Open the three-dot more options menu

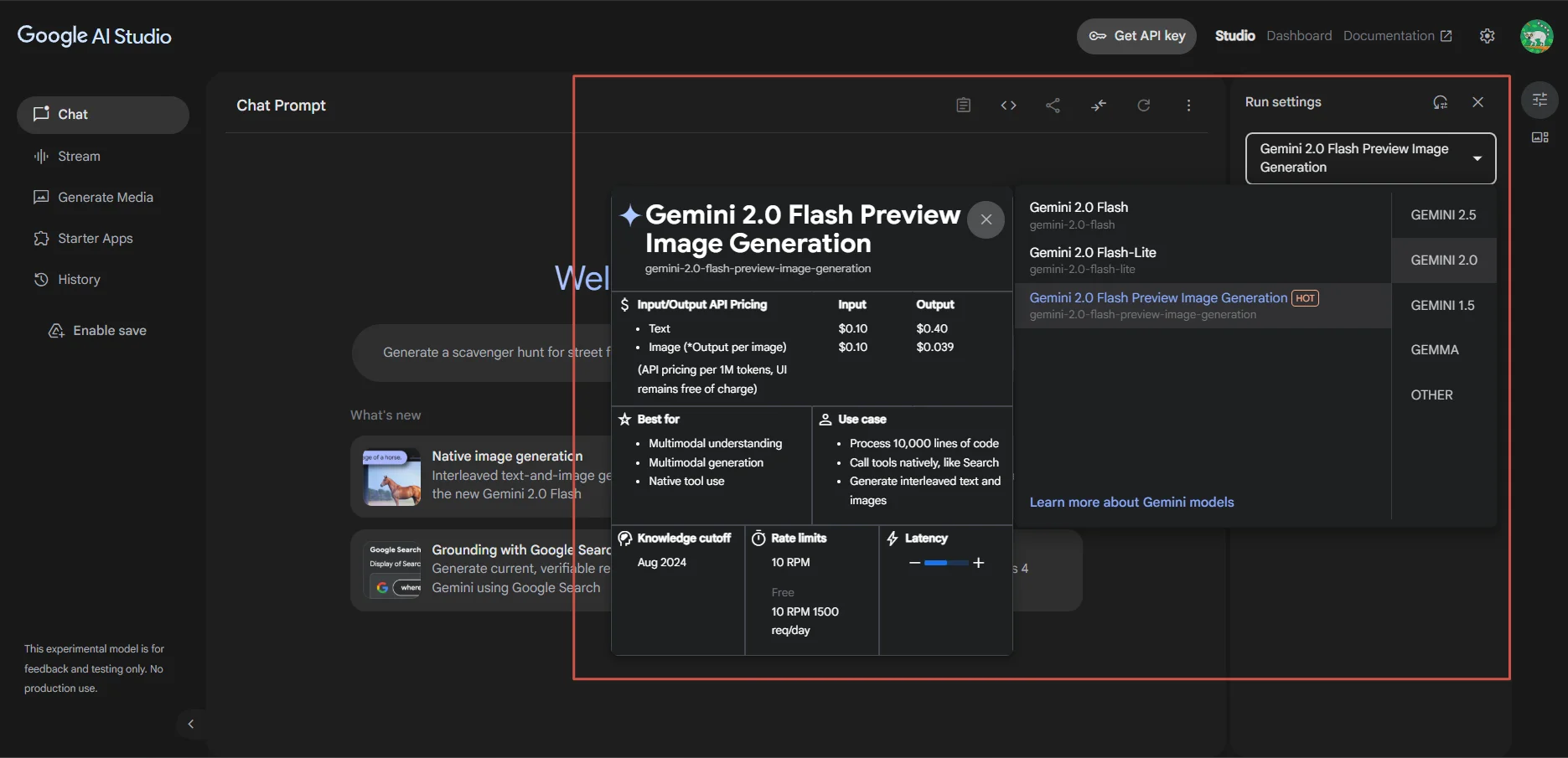coord(1188,106)
